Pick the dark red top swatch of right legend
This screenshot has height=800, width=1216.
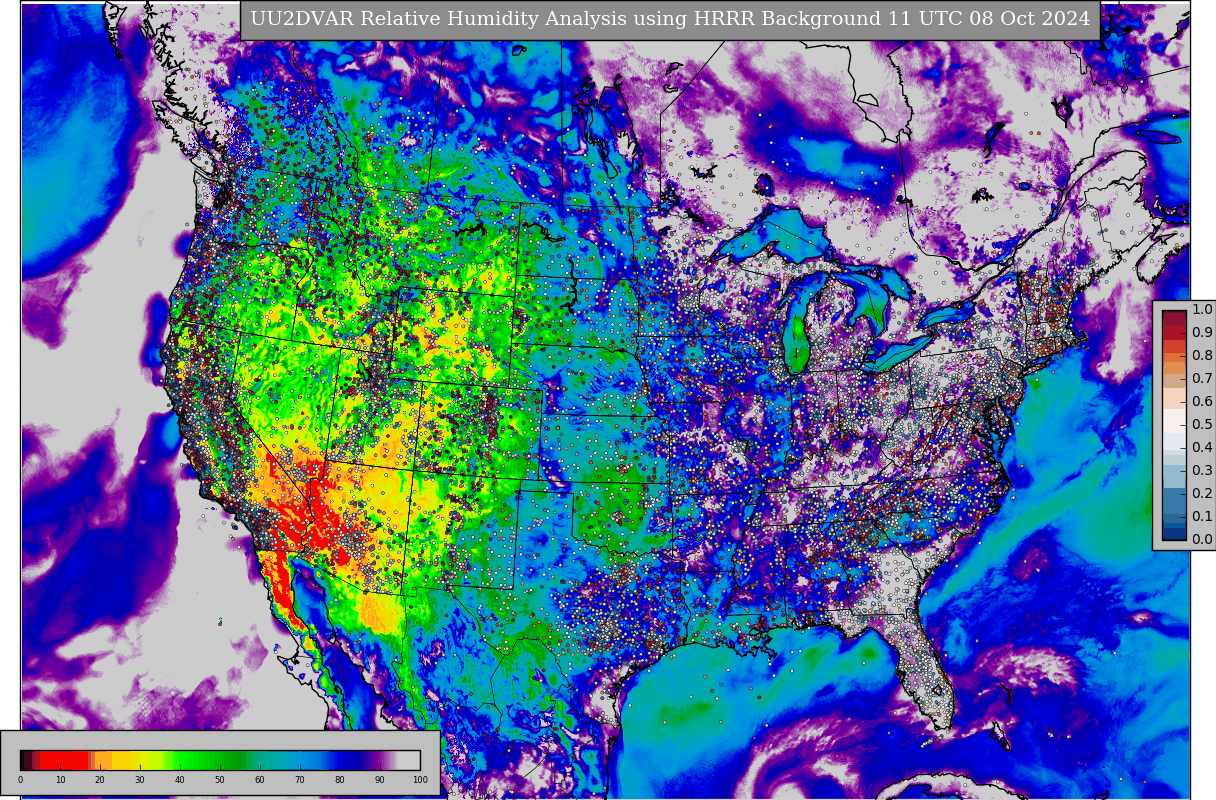pyautogui.click(x=1174, y=316)
